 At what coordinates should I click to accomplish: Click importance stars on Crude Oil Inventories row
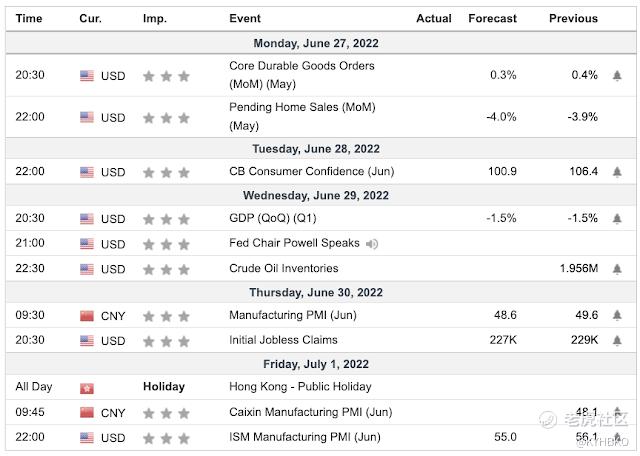coord(166,268)
